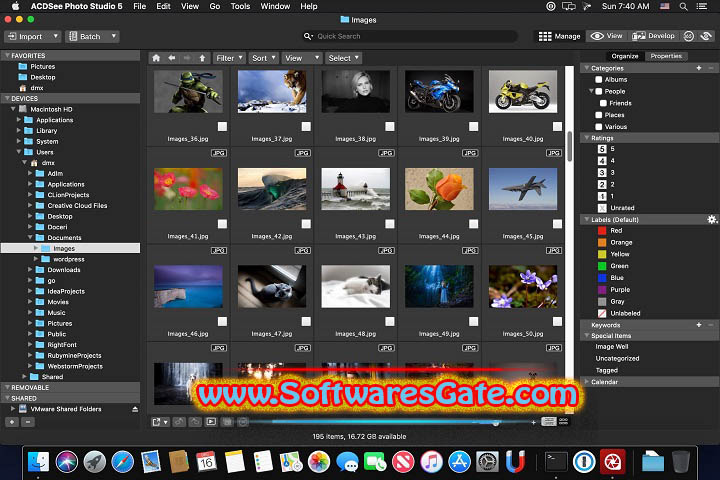
Task: Open the File menu
Action: coord(139,6)
